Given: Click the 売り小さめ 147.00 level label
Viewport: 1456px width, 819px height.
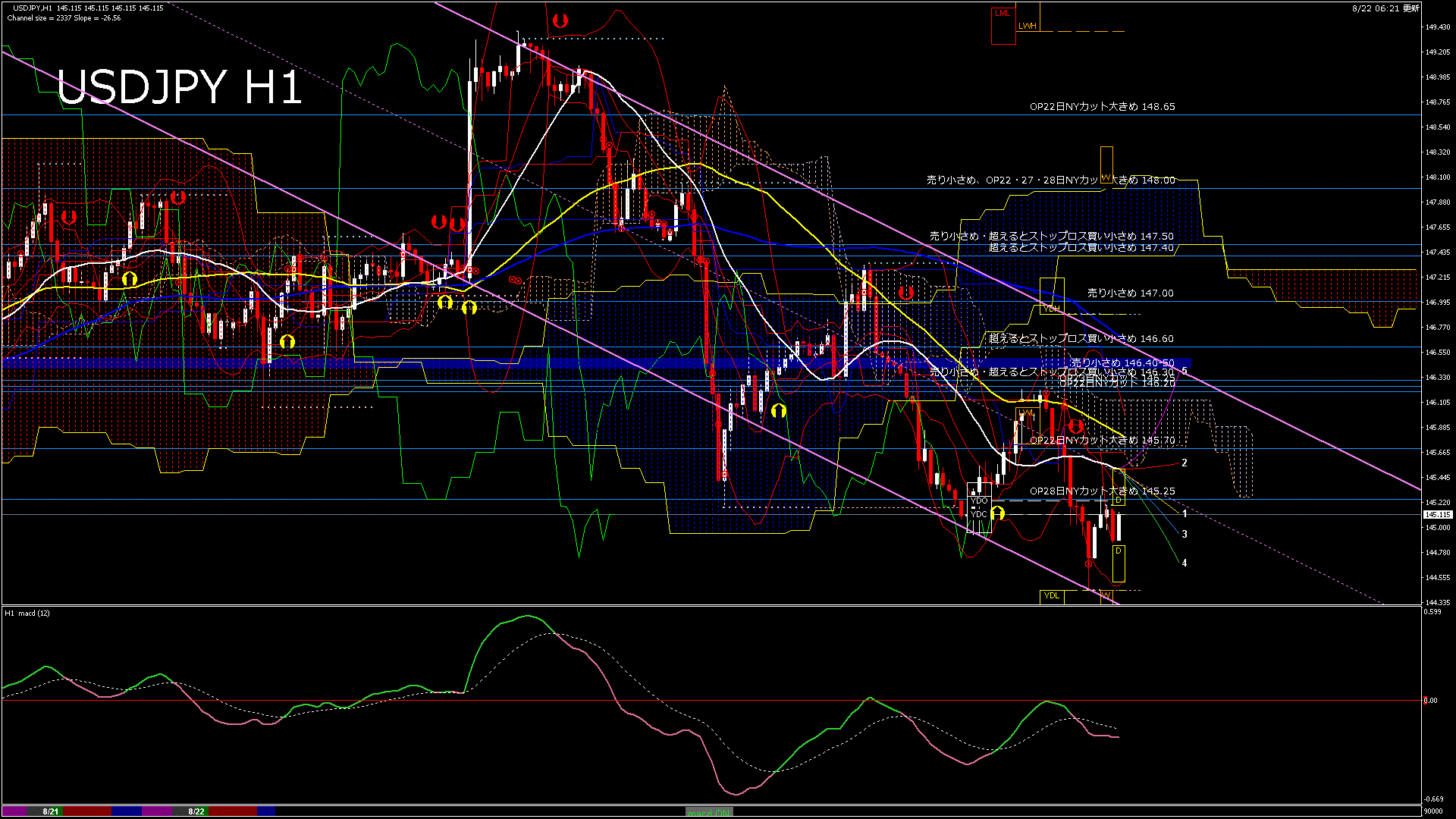Looking at the screenshot, I should (x=1130, y=293).
